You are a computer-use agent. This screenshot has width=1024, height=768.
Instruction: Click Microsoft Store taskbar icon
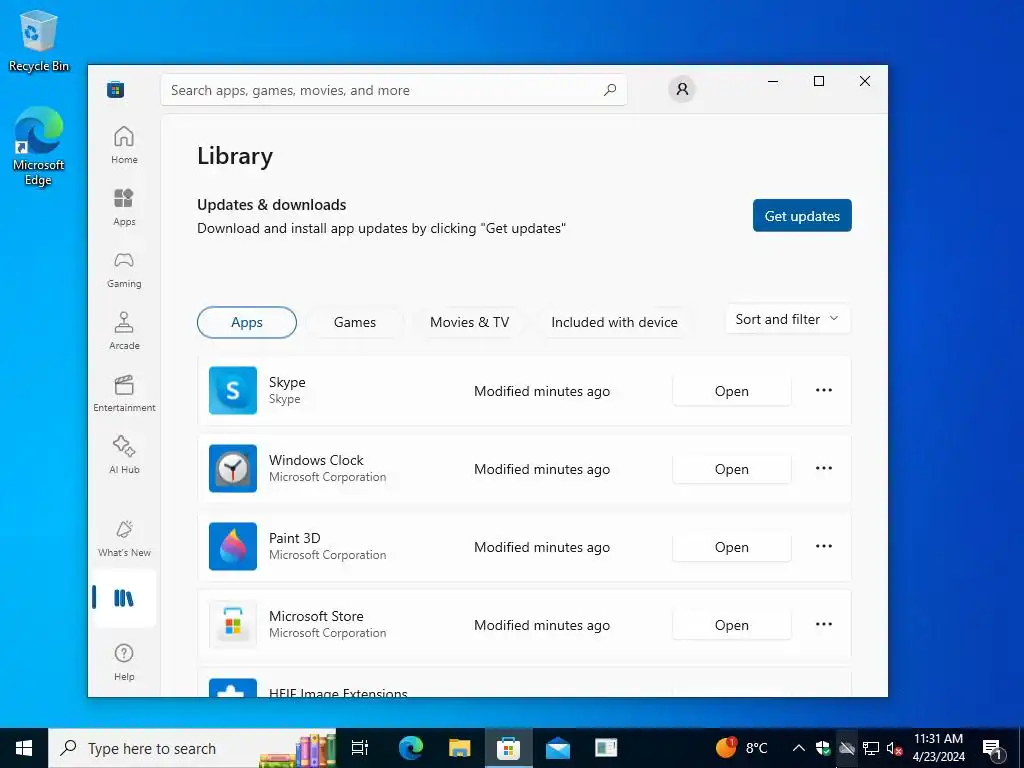coord(508,748)
